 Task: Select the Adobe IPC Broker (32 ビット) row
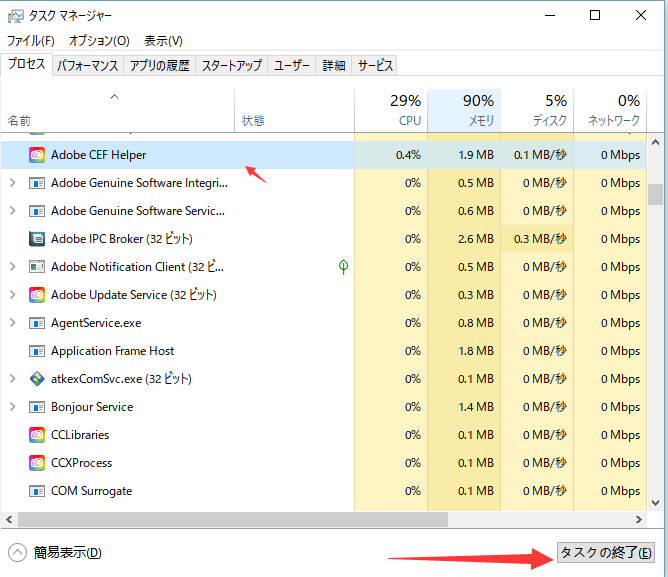[324, 239]
